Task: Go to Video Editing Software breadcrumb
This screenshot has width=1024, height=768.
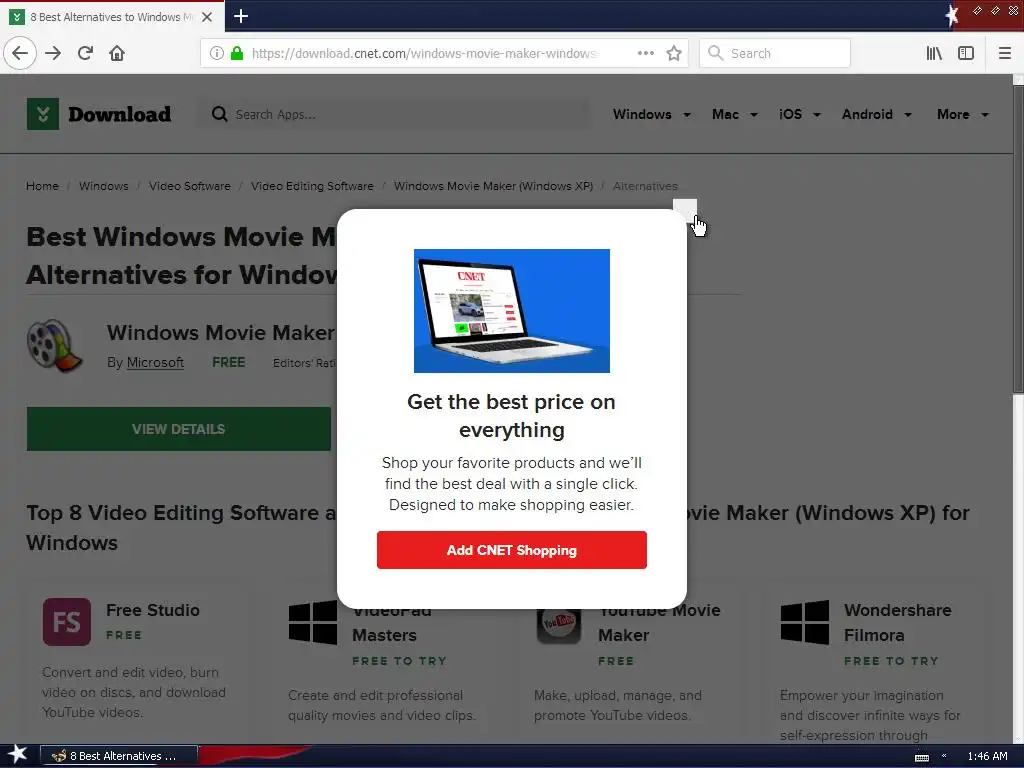Action: coord(312,186)
